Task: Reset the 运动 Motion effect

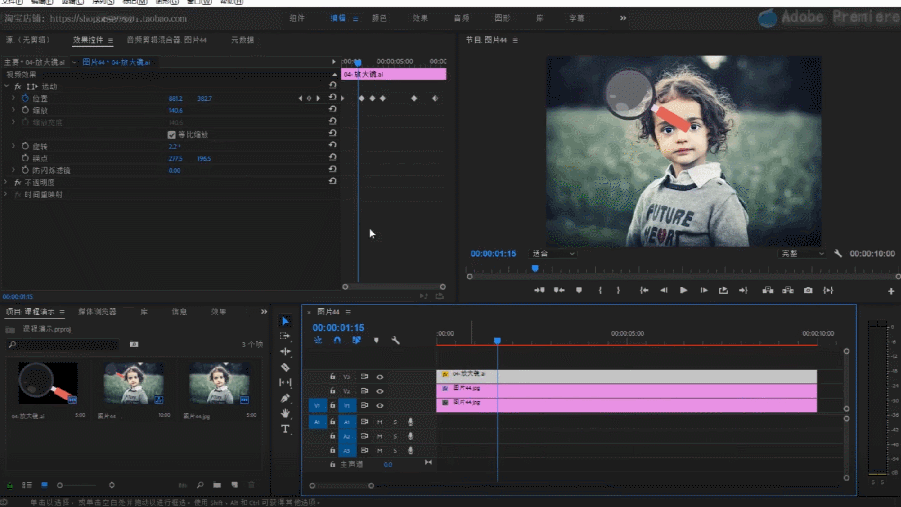Action: coord(332,85)
